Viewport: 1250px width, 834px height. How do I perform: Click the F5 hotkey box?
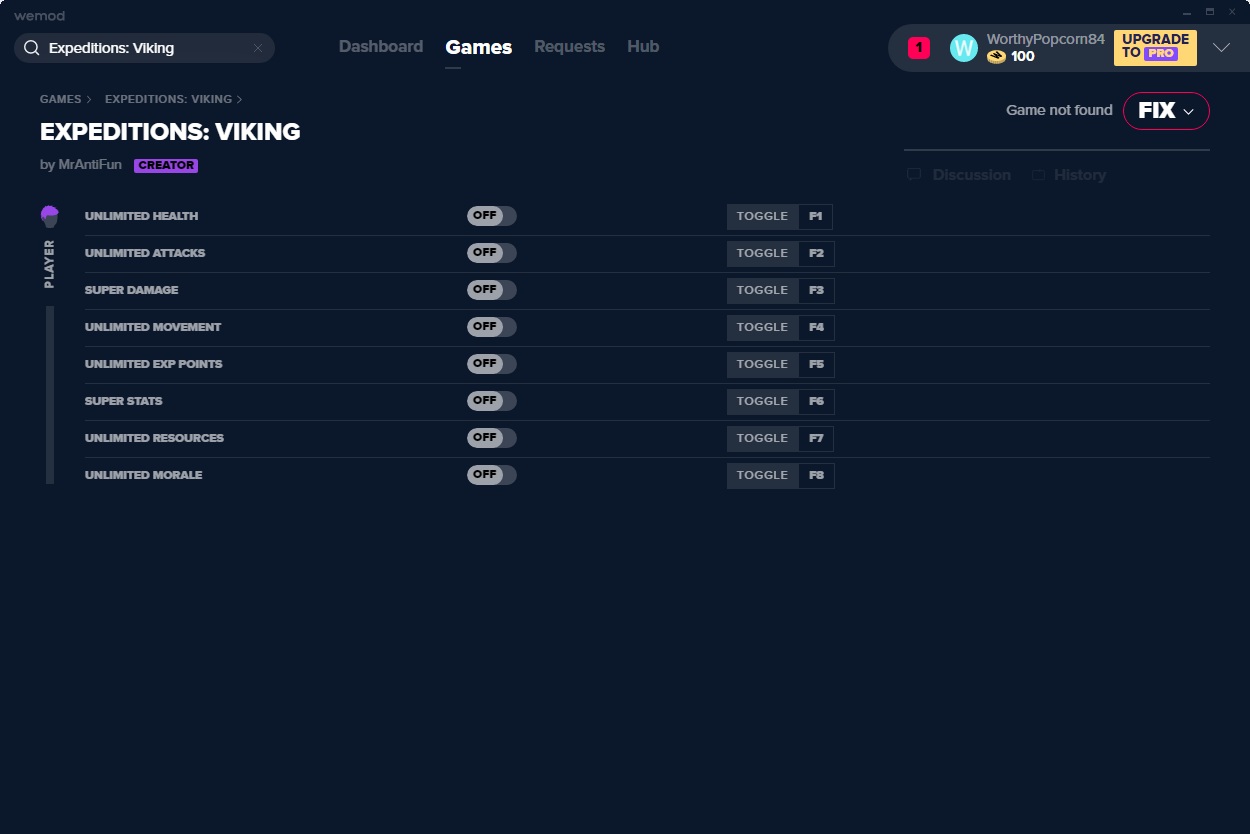click(x=816, y=364)
